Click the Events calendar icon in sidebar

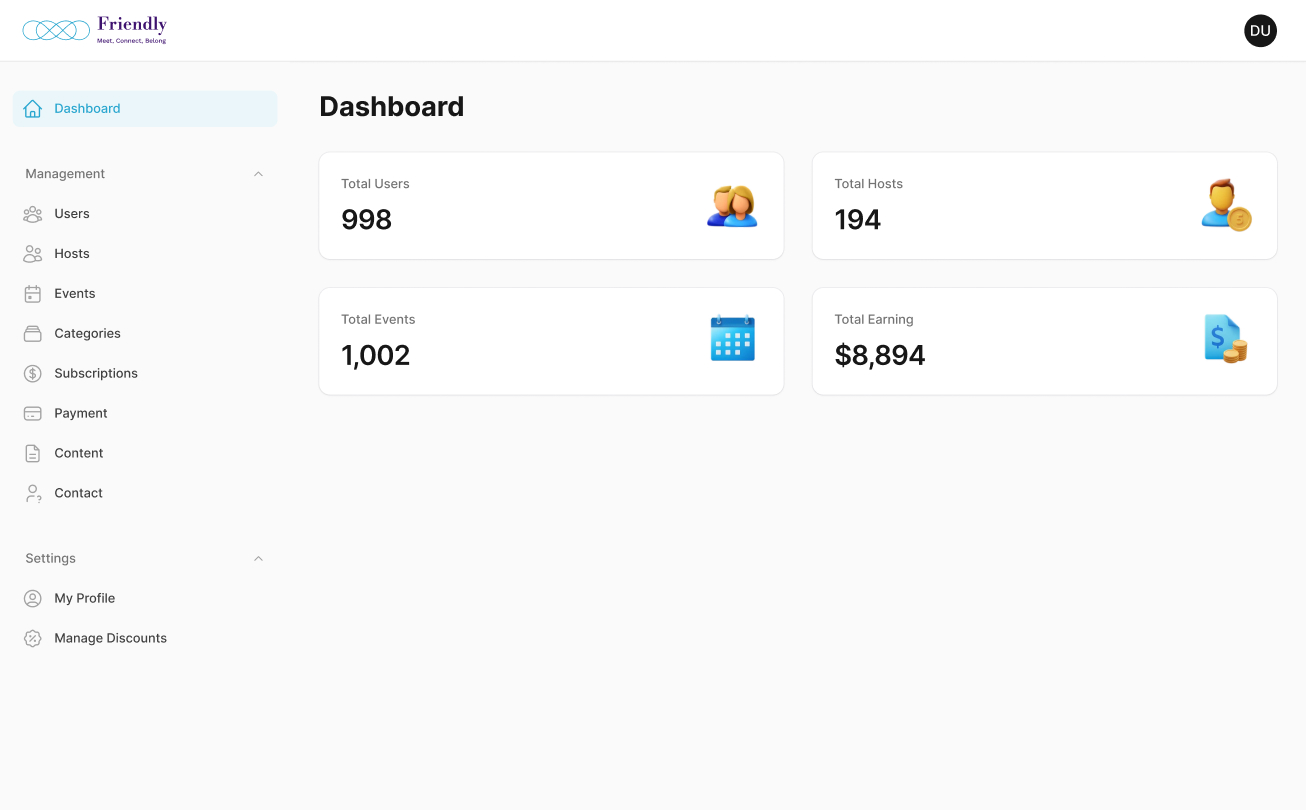(33, 294)
